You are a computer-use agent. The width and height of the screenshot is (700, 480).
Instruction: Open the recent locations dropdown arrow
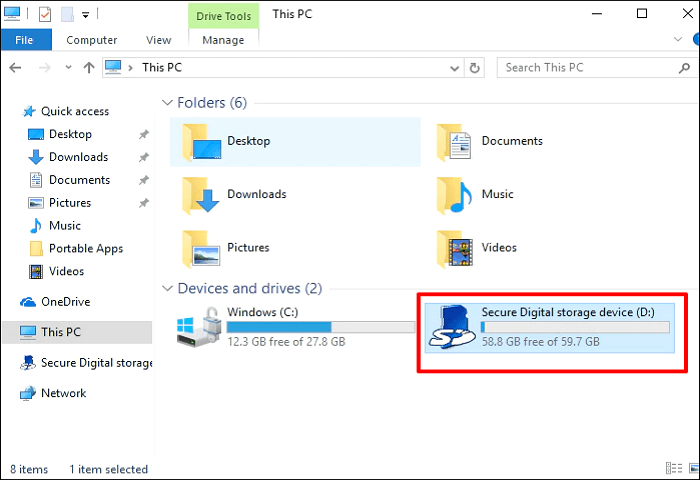point(67,68)
